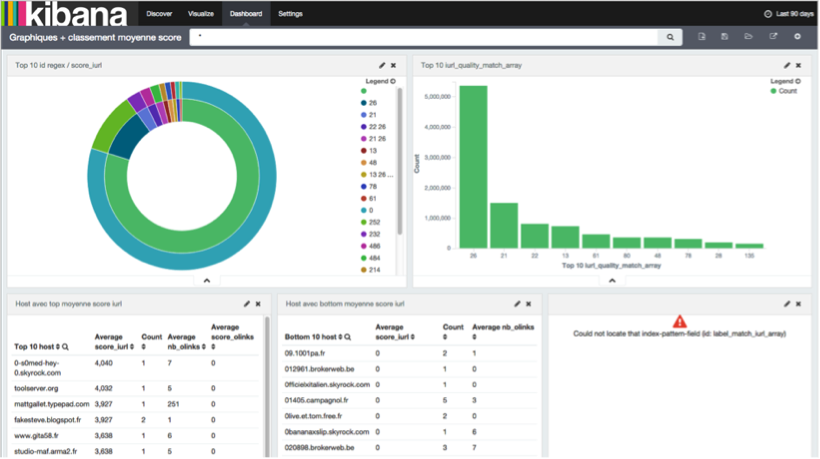The width and height of the screenshot is (820, 459).
Task: Sort top table by 'Average score_iurl' column
Action: coord(132,347)
